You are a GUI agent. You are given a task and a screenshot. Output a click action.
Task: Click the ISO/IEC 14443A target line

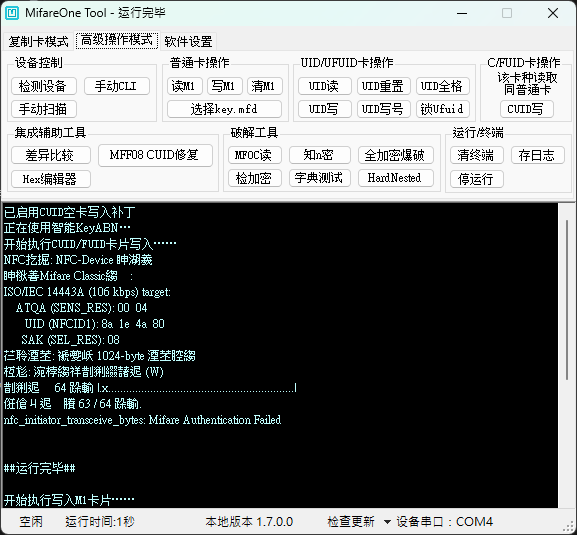(87, 292)
